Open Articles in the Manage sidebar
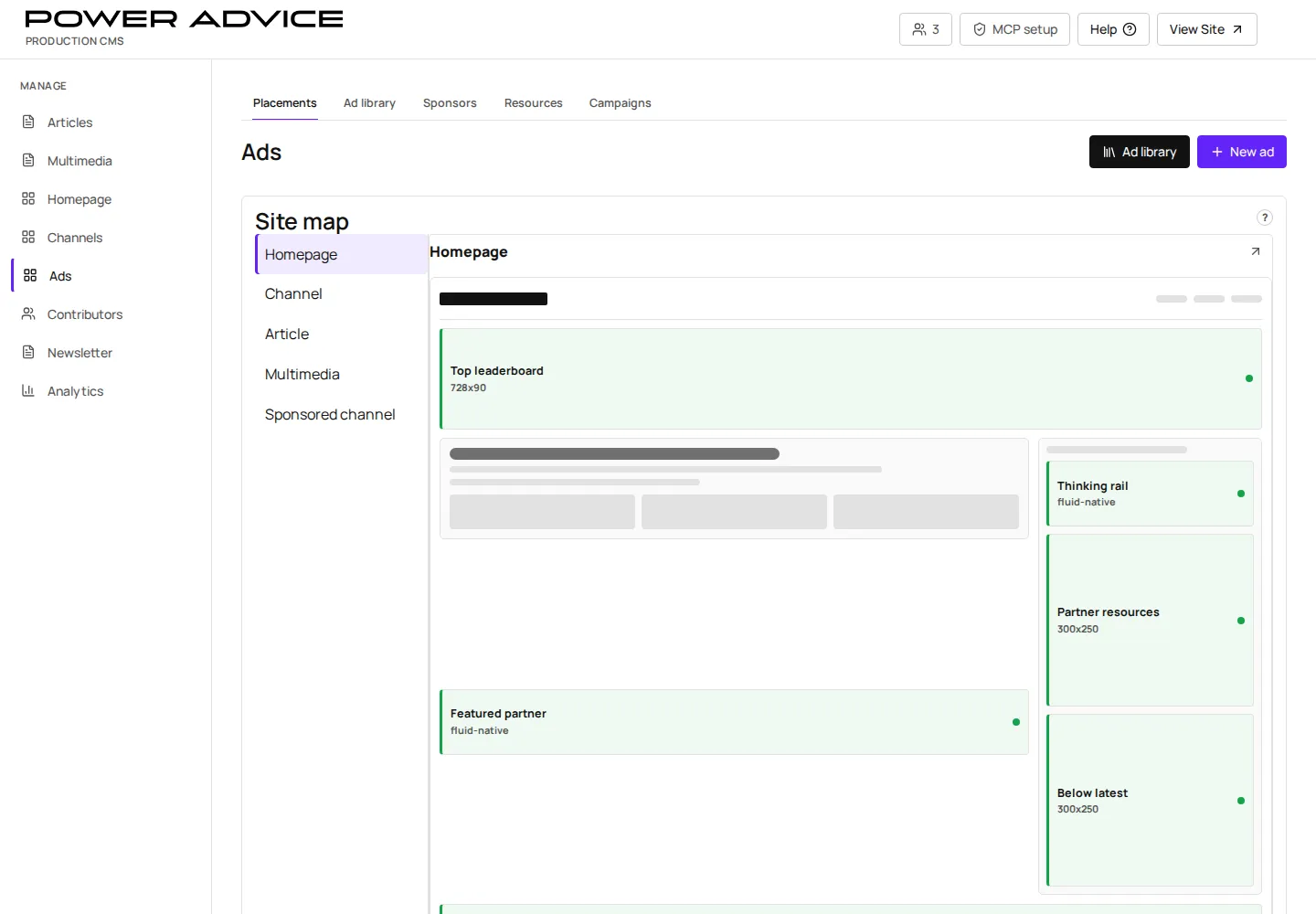Viewport: 1316px width, 914px height. 106,122
